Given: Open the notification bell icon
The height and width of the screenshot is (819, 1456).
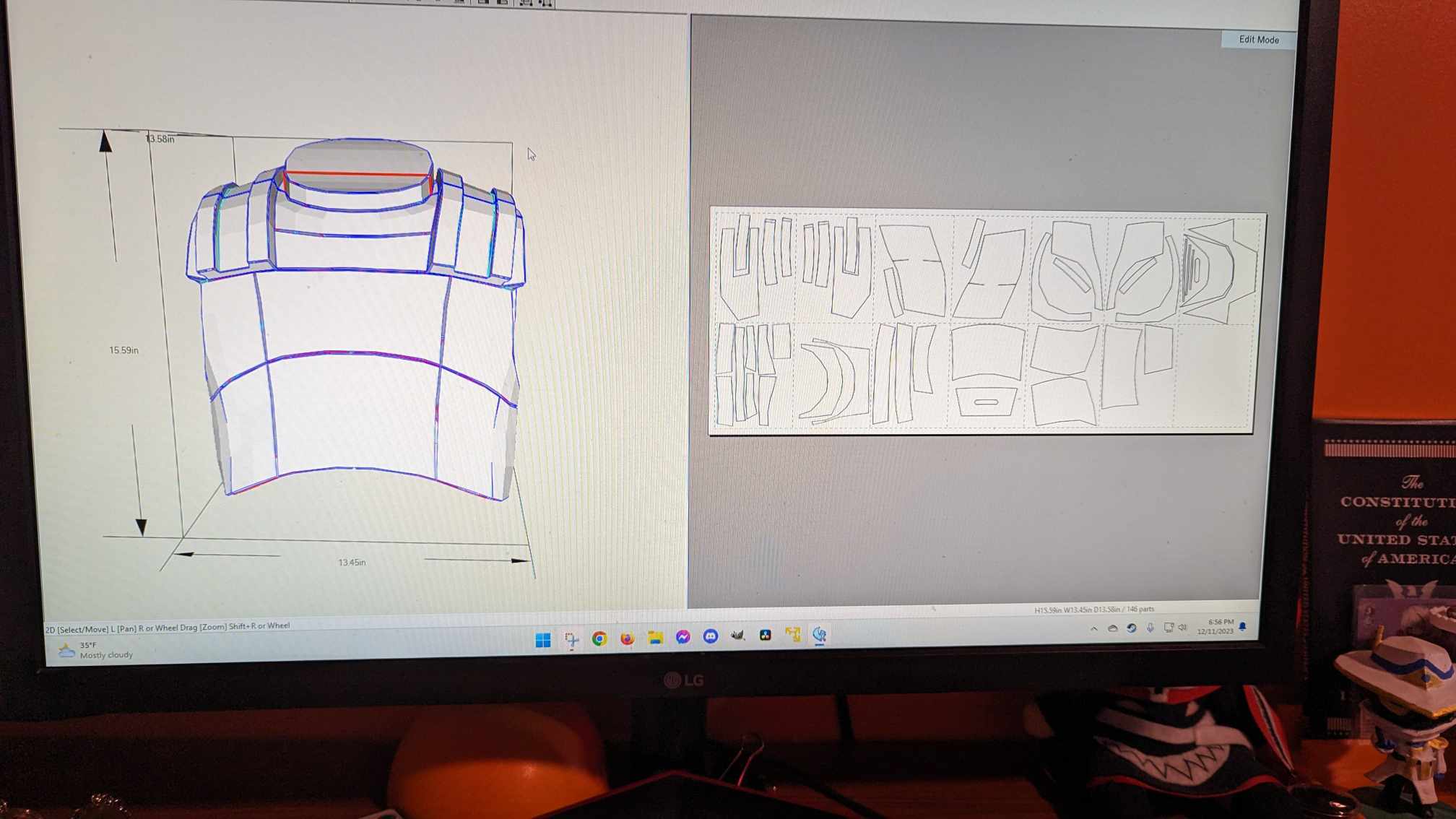Looking at the screenshot, I should [x=1243, y=626].
